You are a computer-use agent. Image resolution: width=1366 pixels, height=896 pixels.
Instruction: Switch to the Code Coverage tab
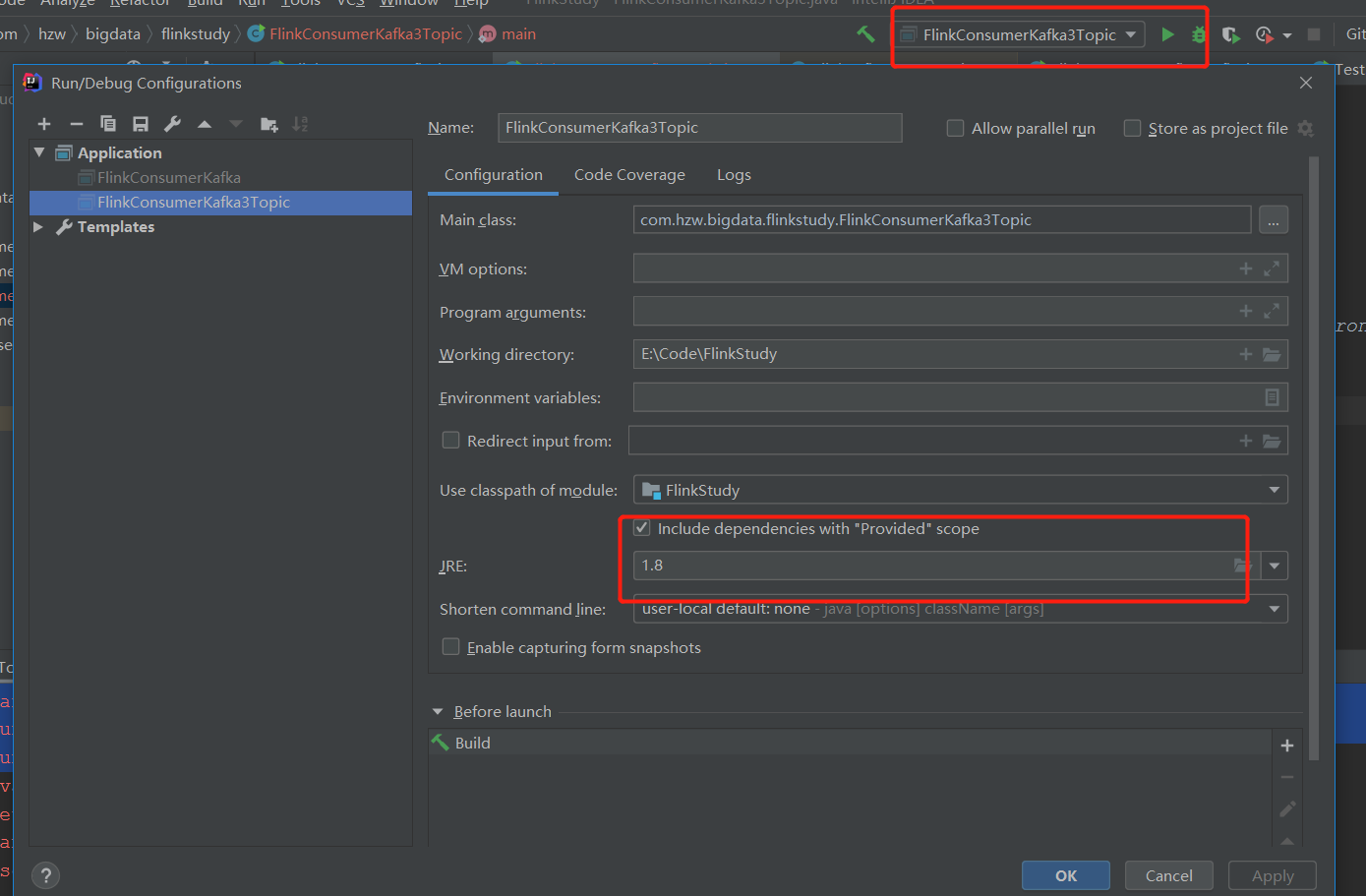tap(629, 175)
